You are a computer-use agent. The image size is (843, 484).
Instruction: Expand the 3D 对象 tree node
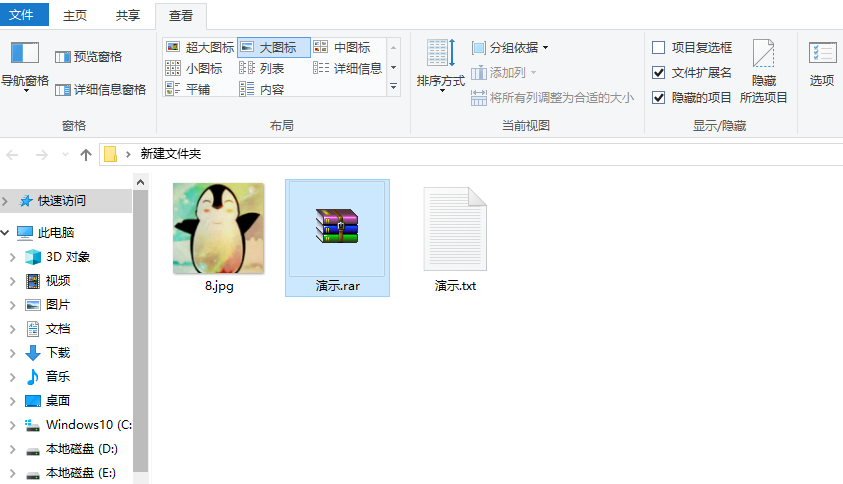tap(11, 257)
